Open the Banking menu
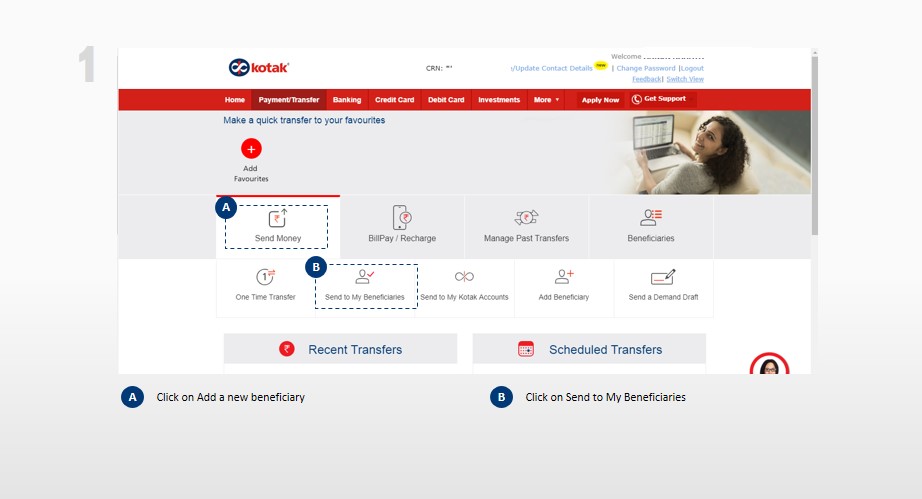 (347, 100)
